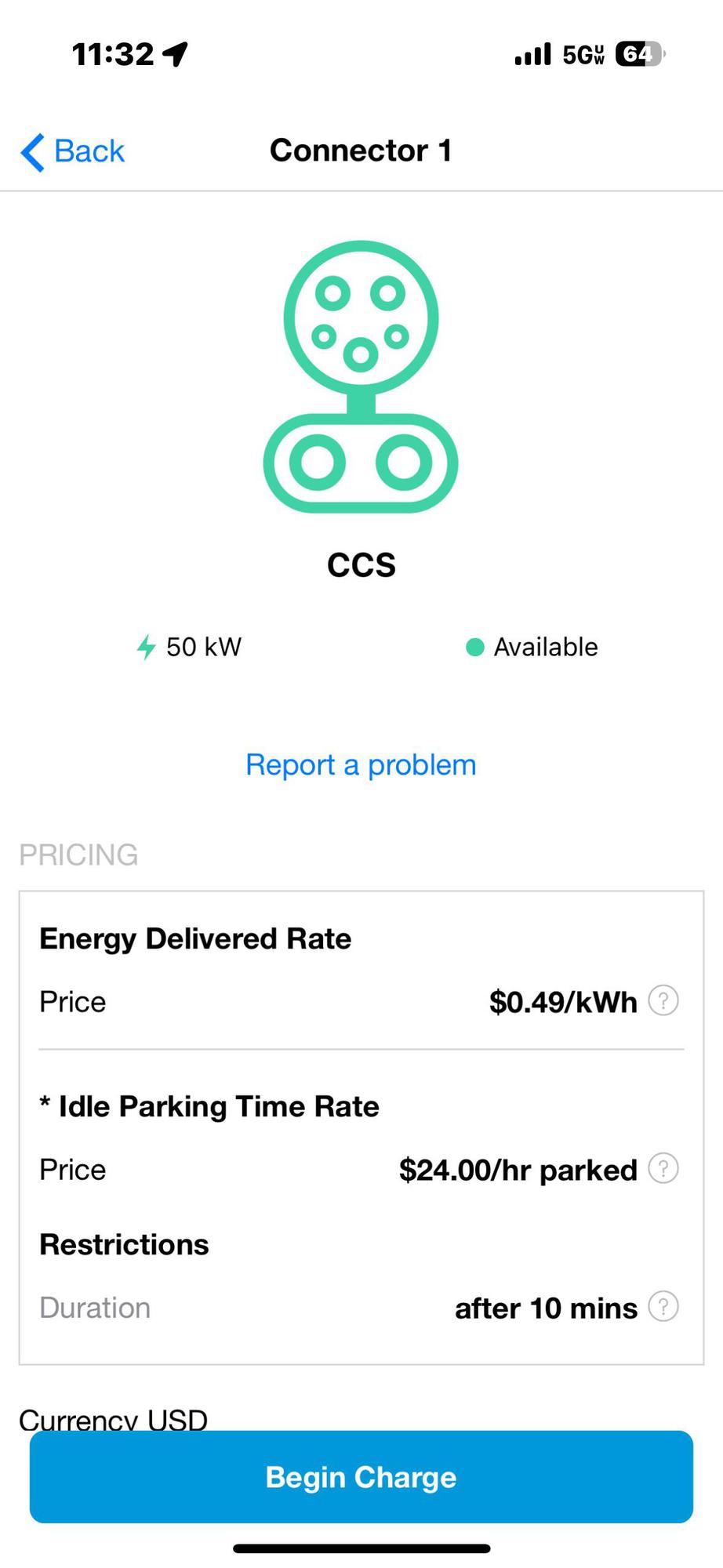723x1568 pixels.
Task: Tap the Idle Parking Time Rate heading
Action: point(209,1106)
